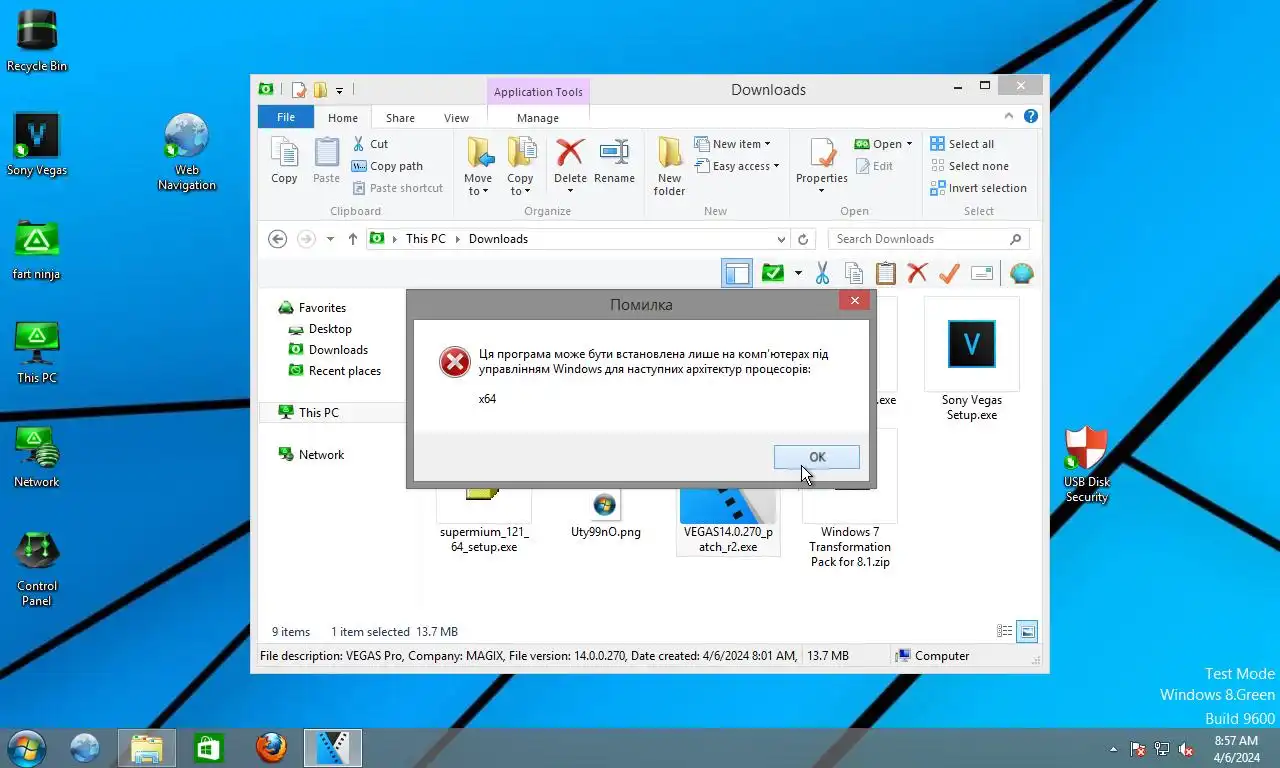Click Select none in the ribbon
Screen dimensions: 1280x768
[x=969, y=166]
